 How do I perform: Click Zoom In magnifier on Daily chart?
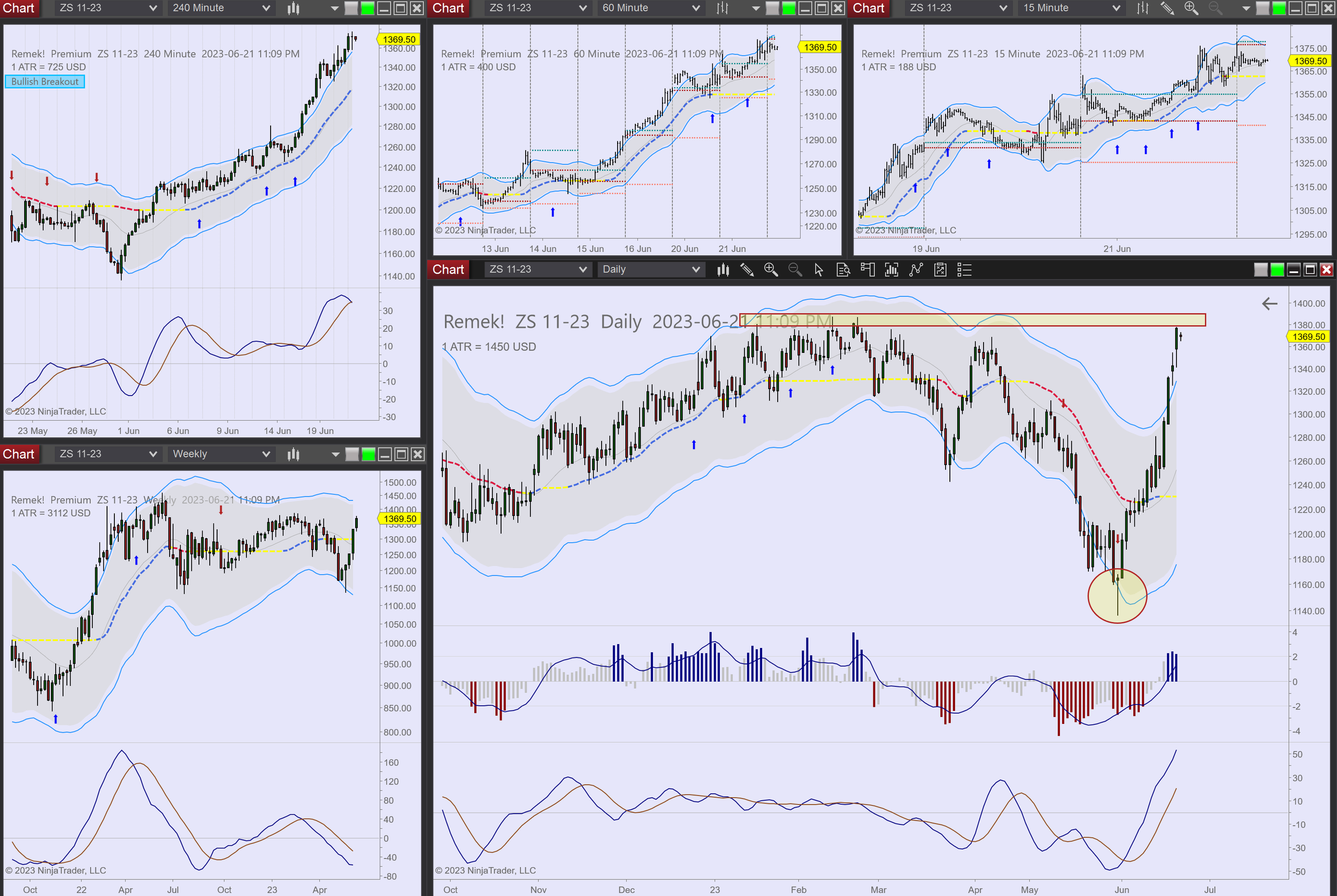(771, 270)
